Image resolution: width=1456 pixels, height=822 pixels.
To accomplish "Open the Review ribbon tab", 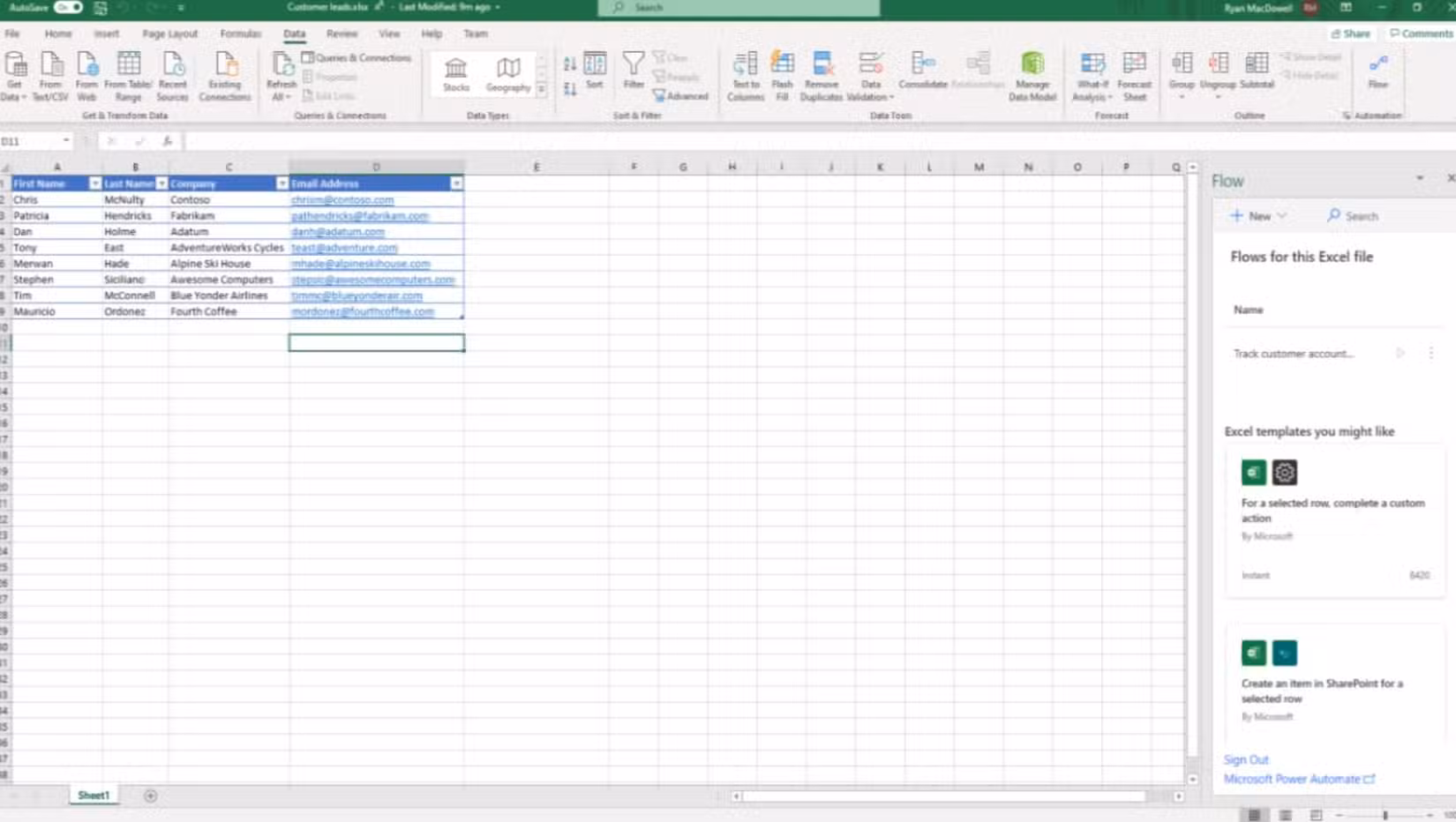I will 341,34.
